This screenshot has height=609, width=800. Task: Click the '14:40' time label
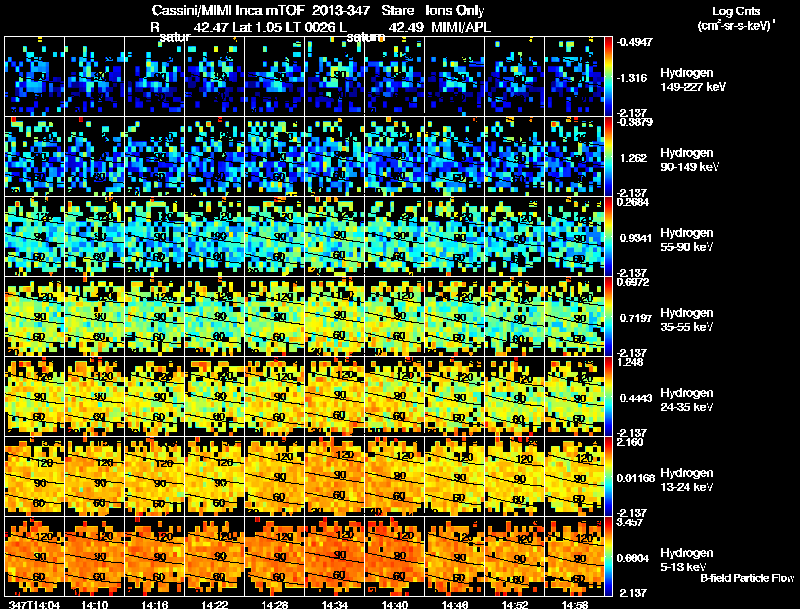395,604
